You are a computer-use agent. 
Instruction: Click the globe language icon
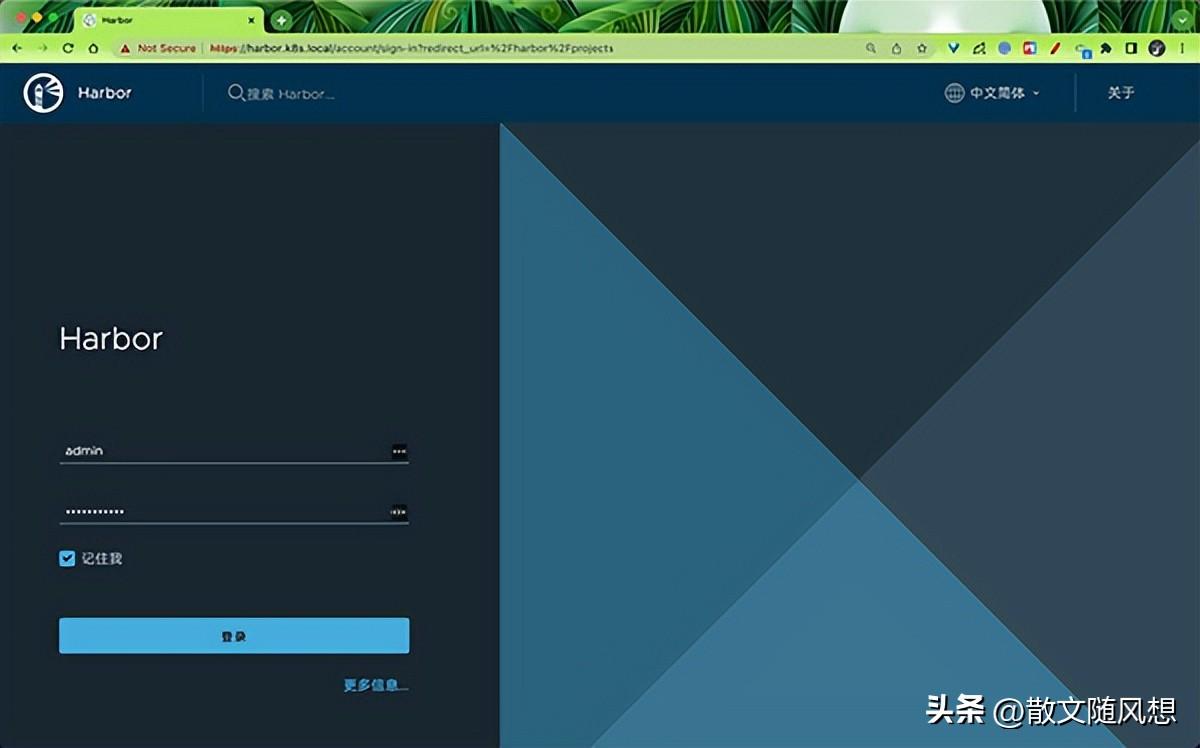[954, 93]
